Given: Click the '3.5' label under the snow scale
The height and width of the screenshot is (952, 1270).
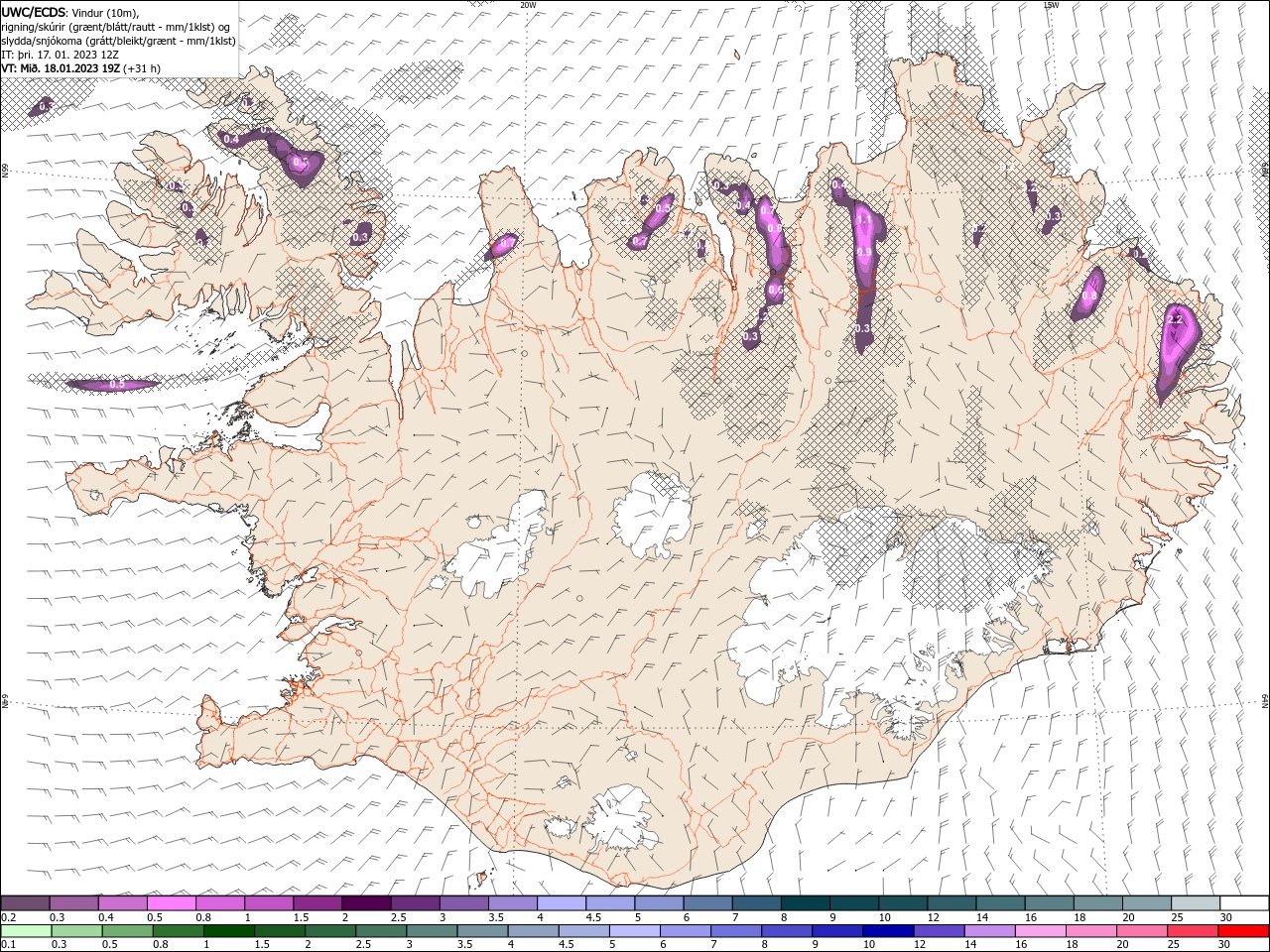Looking at the screenshot, I should click(490, 917).
